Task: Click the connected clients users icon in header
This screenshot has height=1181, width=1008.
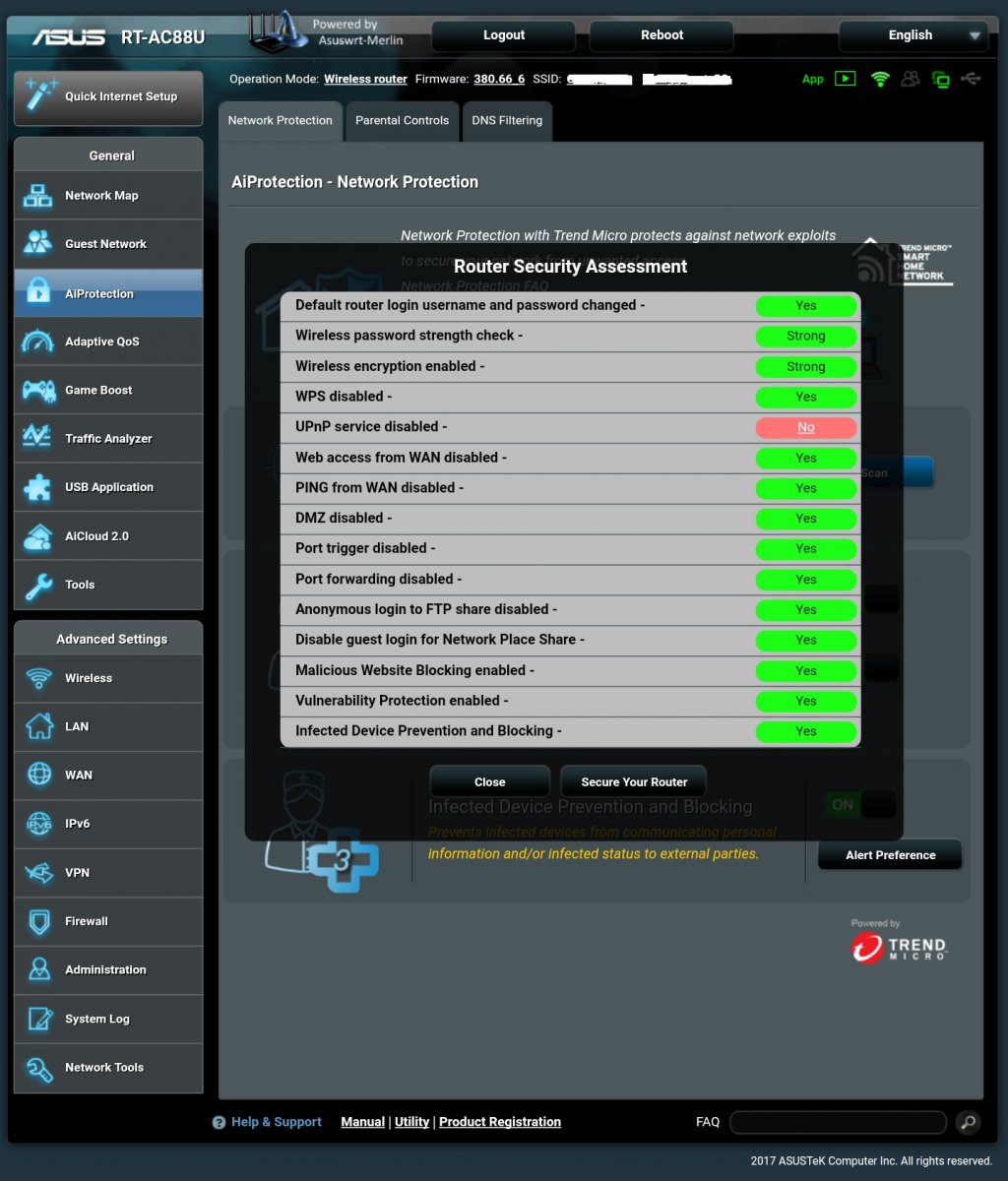Action: click(911, 79)
